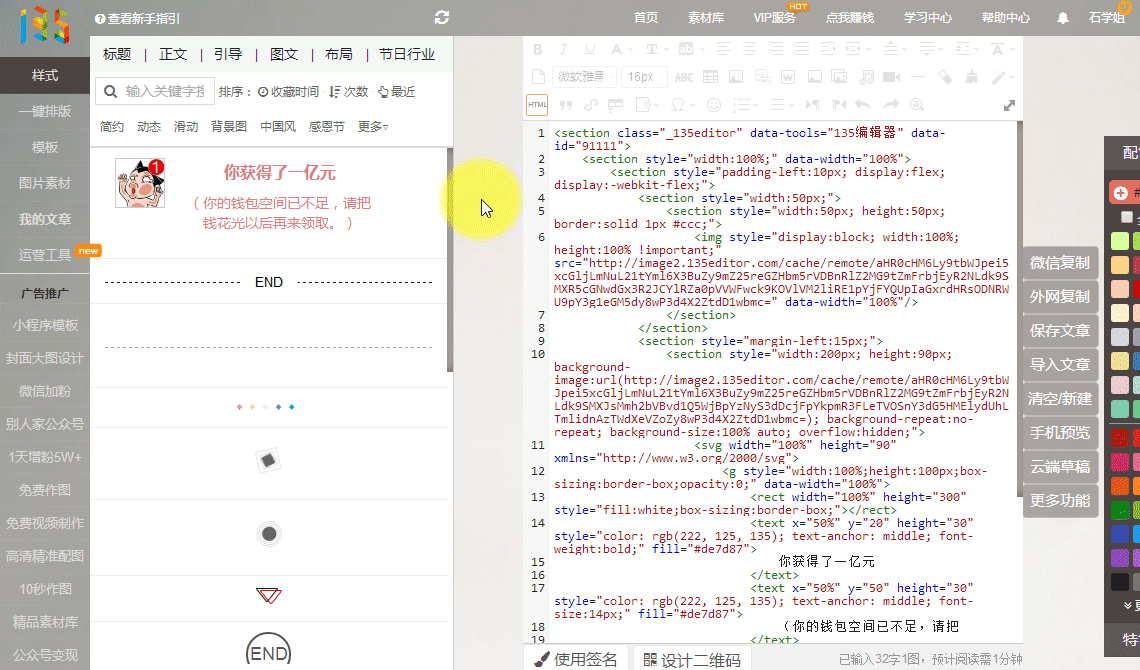Click the emoji smiley icon
Image resolution: width=1140 pixels, height=670 pixels.
tap(713, 104)
